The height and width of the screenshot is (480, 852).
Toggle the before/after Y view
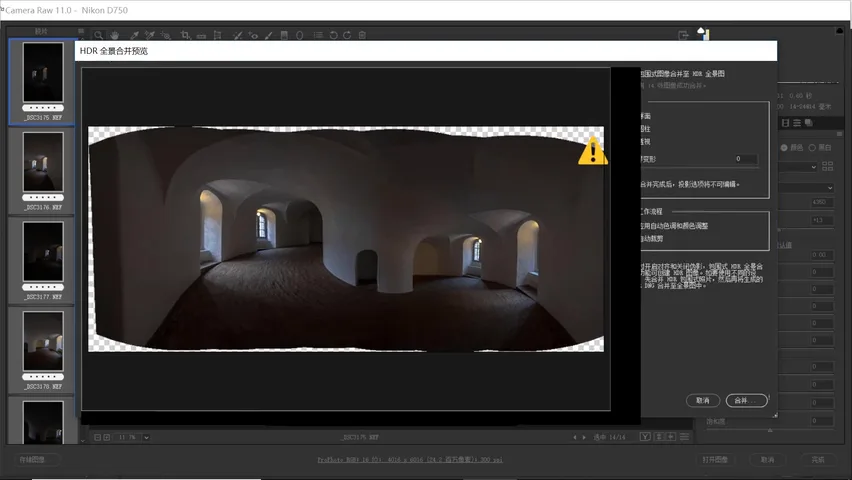645,437
